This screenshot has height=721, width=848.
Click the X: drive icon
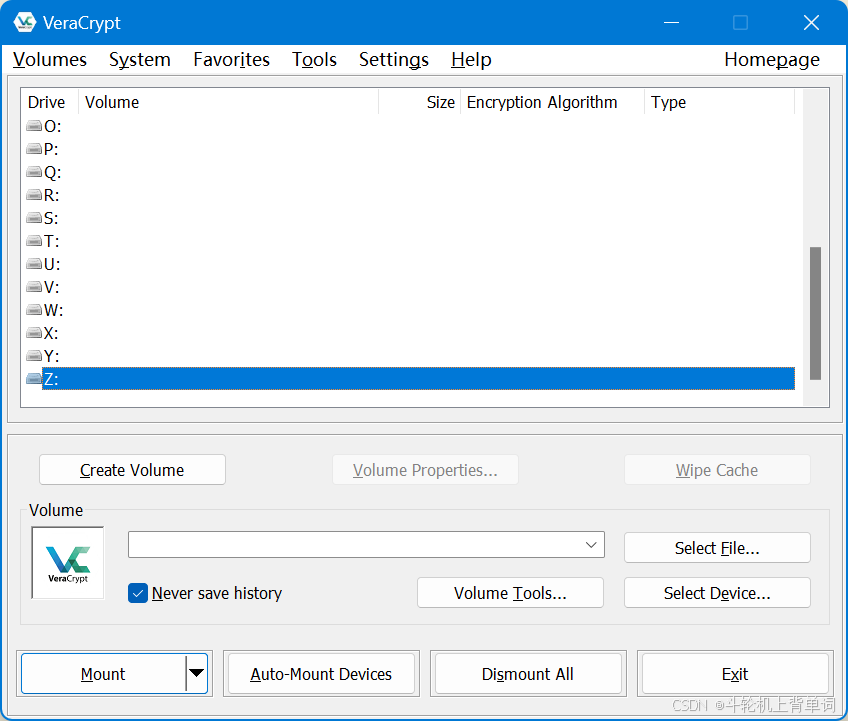click(x=34, y=333)
